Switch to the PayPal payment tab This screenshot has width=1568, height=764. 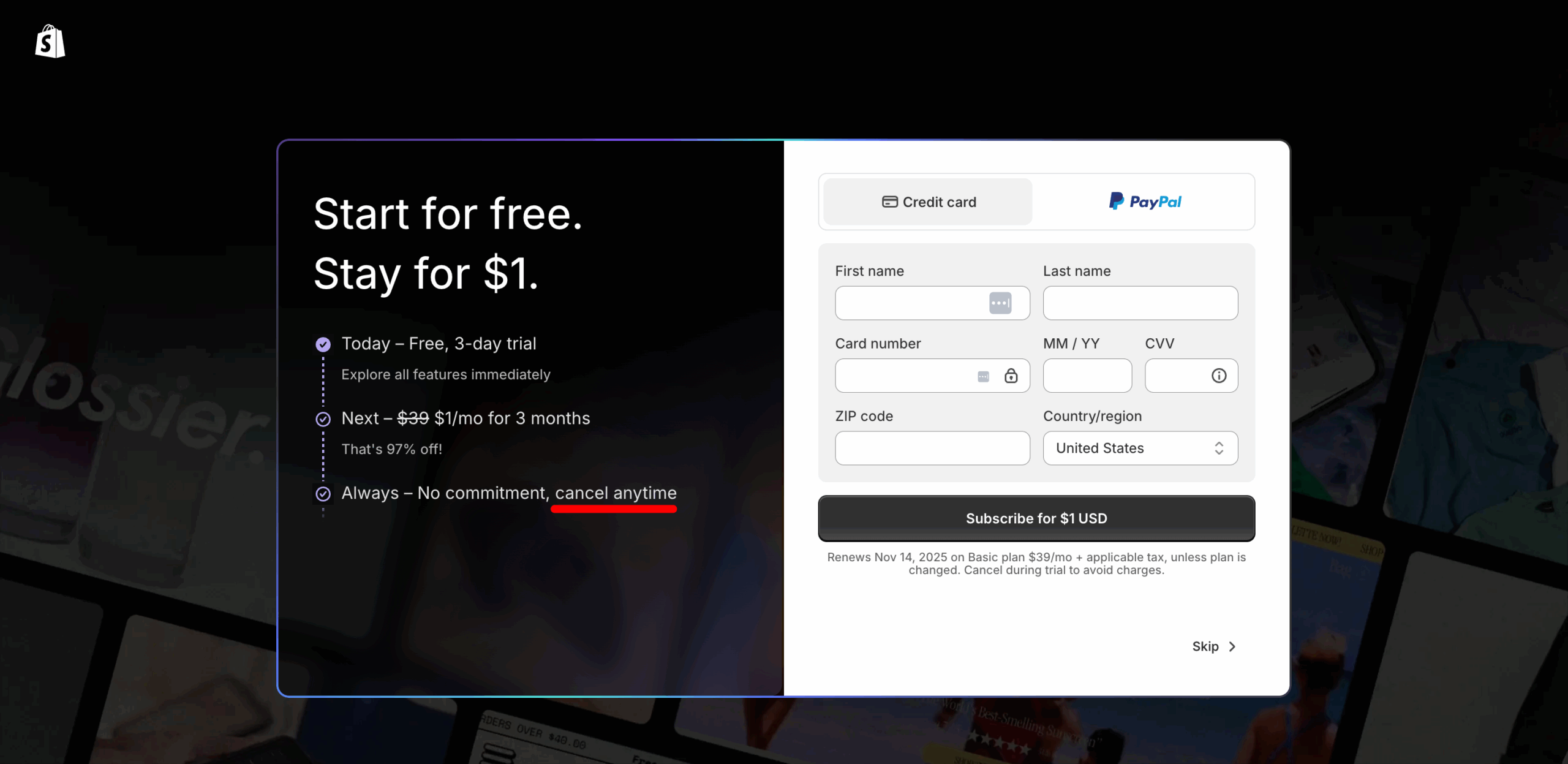(1144, 202)
